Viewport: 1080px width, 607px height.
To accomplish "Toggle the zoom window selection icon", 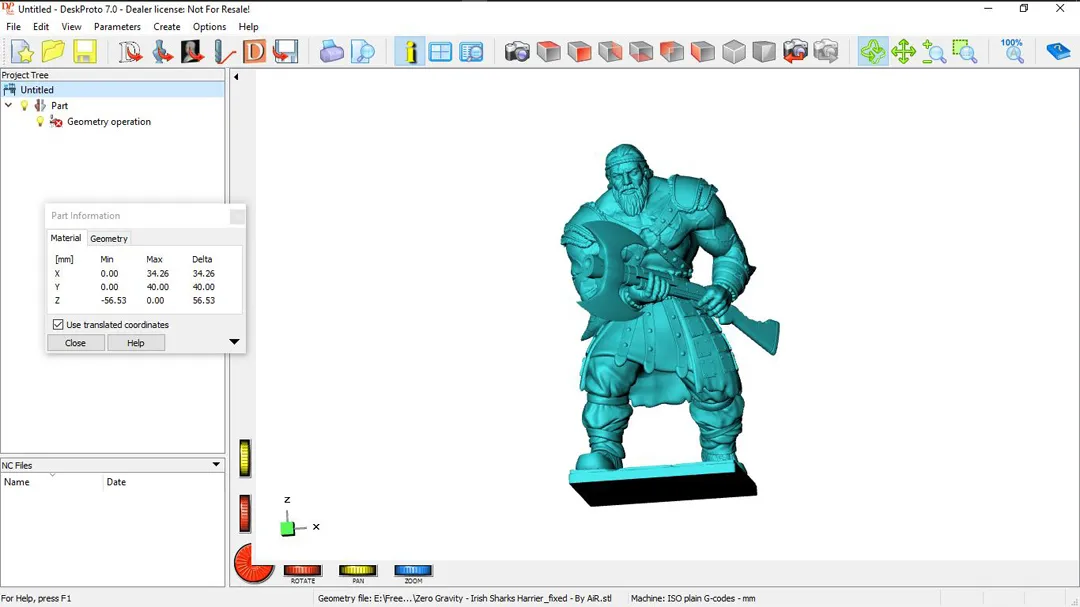I will coord(965,52).
